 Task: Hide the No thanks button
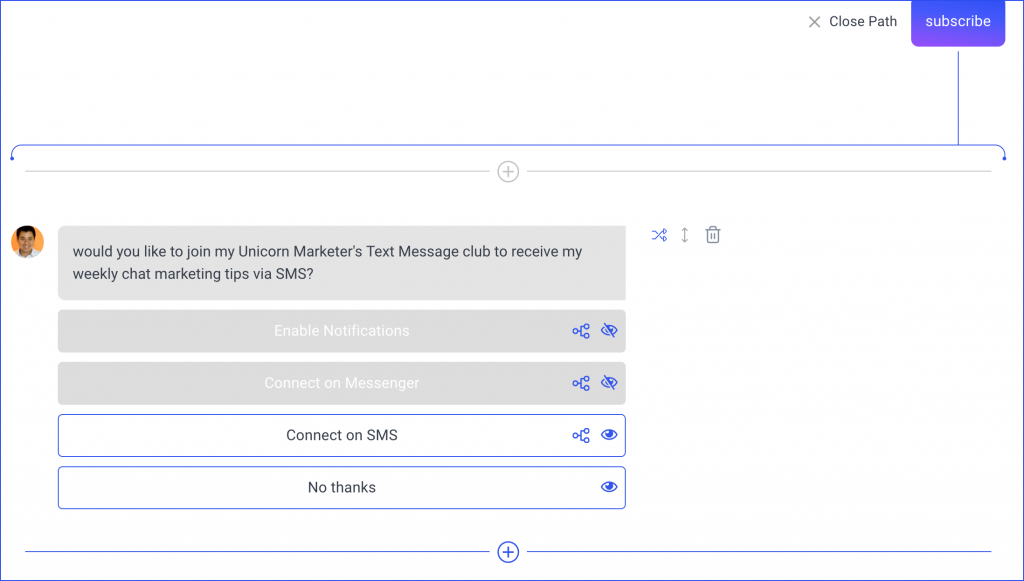[609, 487]
